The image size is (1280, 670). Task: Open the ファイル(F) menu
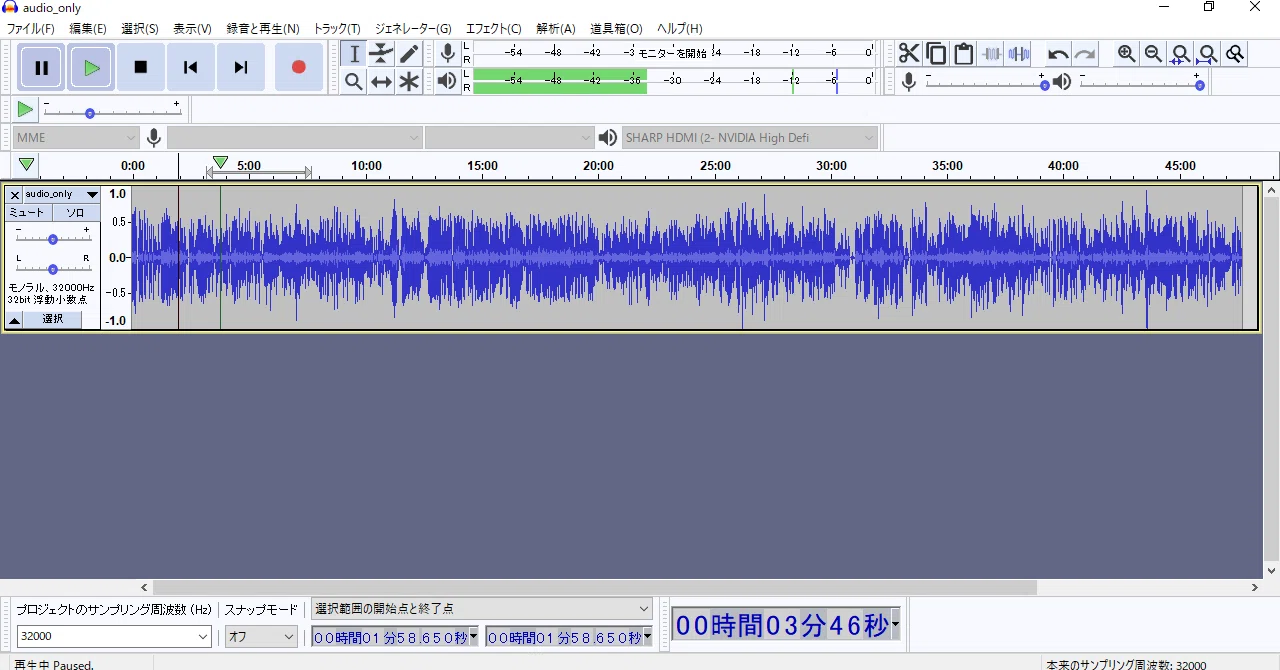[x=31, y=29]
